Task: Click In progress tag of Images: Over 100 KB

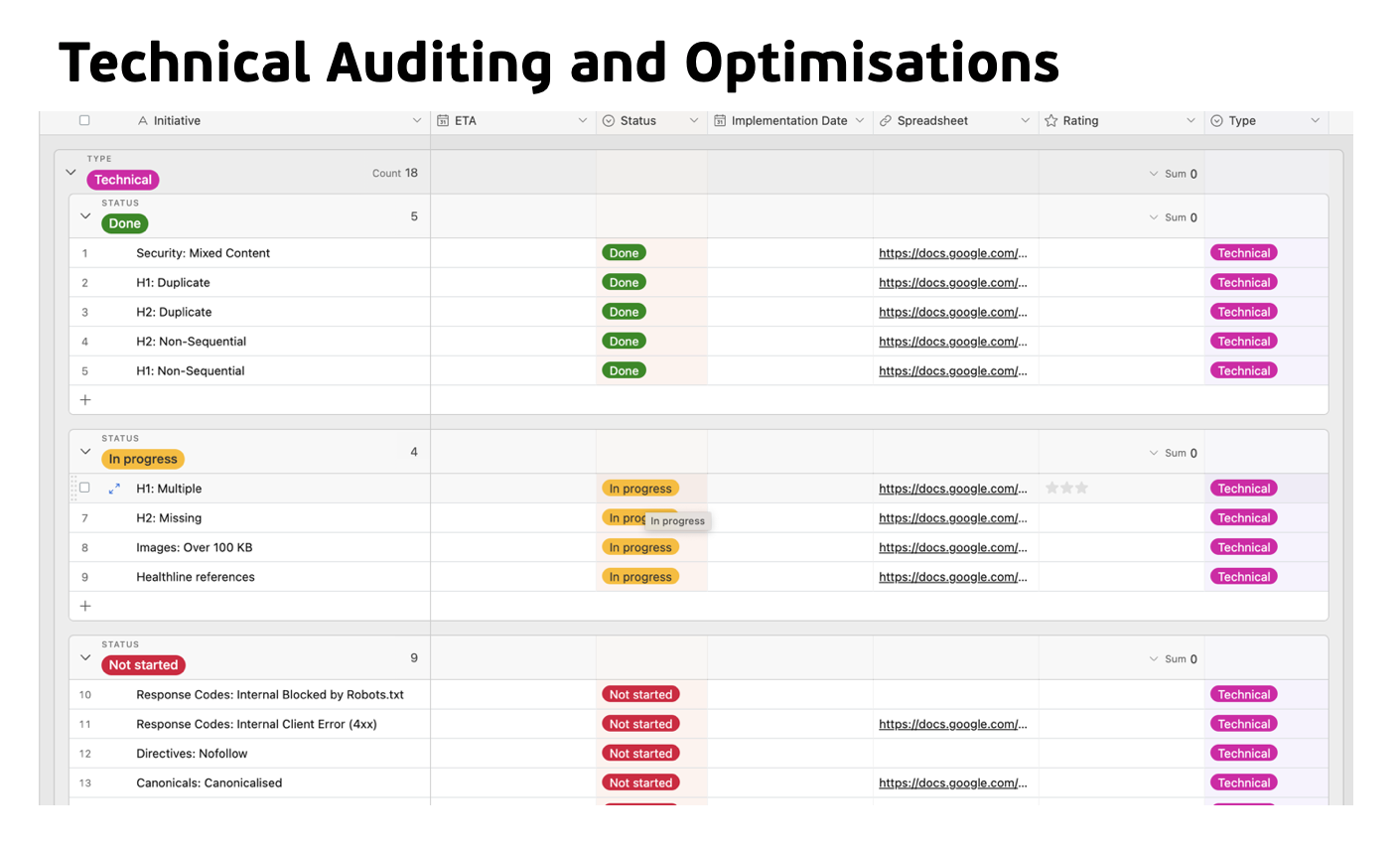Action: click(x=640, y=547)
